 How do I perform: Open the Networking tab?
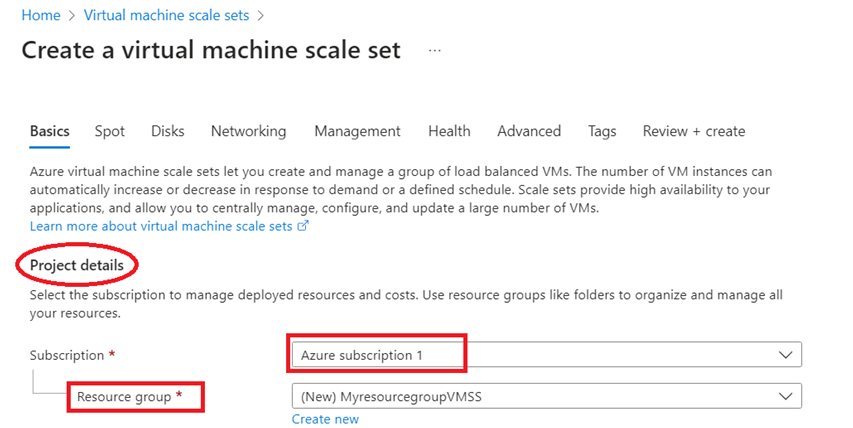[x=248, y=131]
